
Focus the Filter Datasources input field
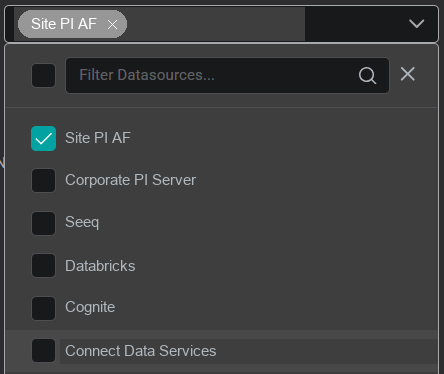[x=227, y=75]
